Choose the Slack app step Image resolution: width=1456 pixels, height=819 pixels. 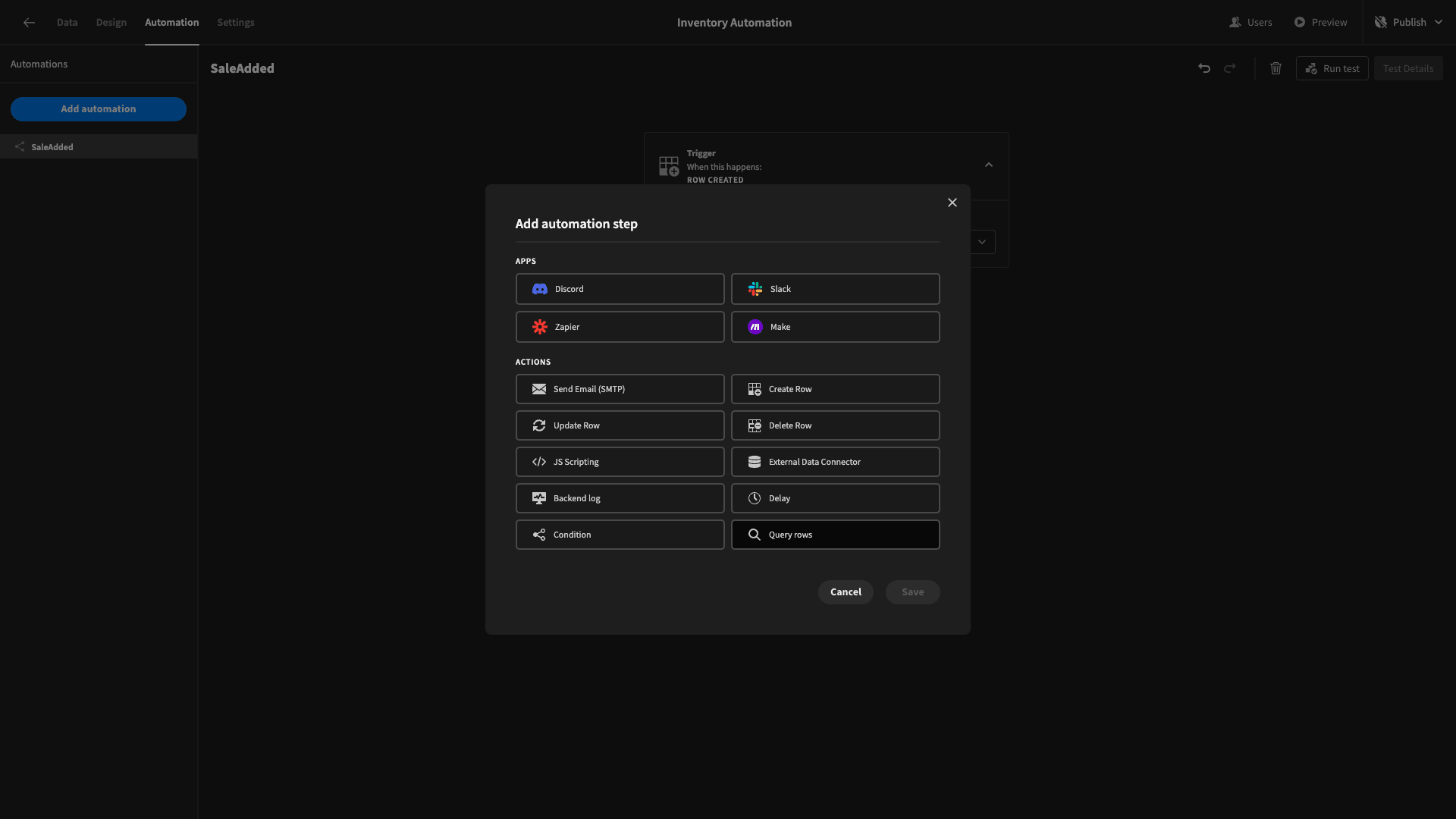[x=836, y=289]
